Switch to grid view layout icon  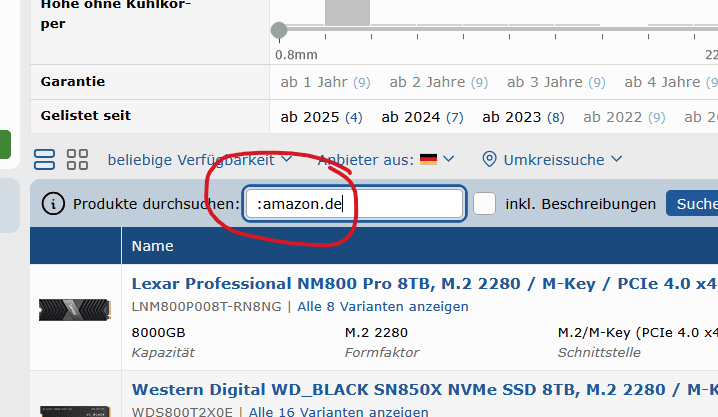pyautogui.click(x=77, y=160)
